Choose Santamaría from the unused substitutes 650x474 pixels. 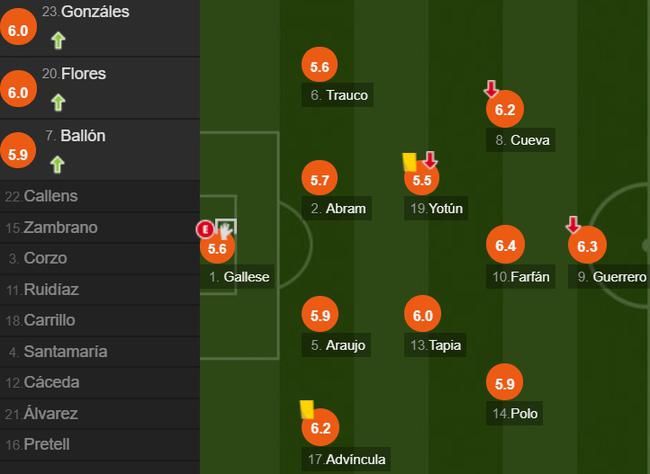tap(65, 351)
